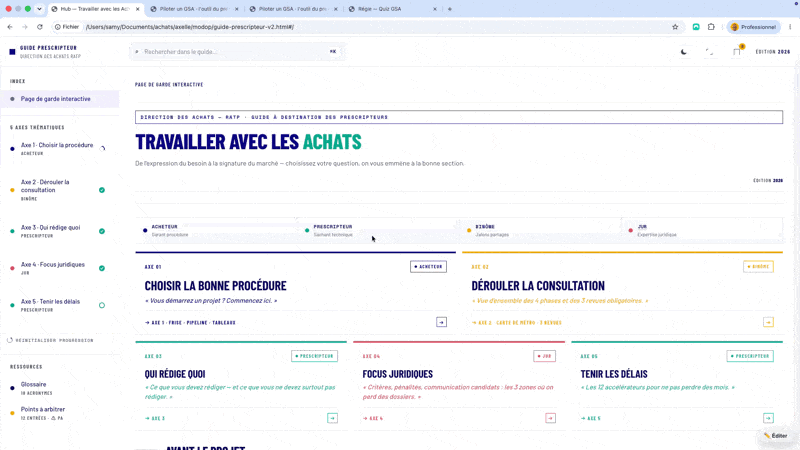This screenshot has width=800, height=450.
Task: Click the search magnifier icon in guide
Action: coord(137,52)
